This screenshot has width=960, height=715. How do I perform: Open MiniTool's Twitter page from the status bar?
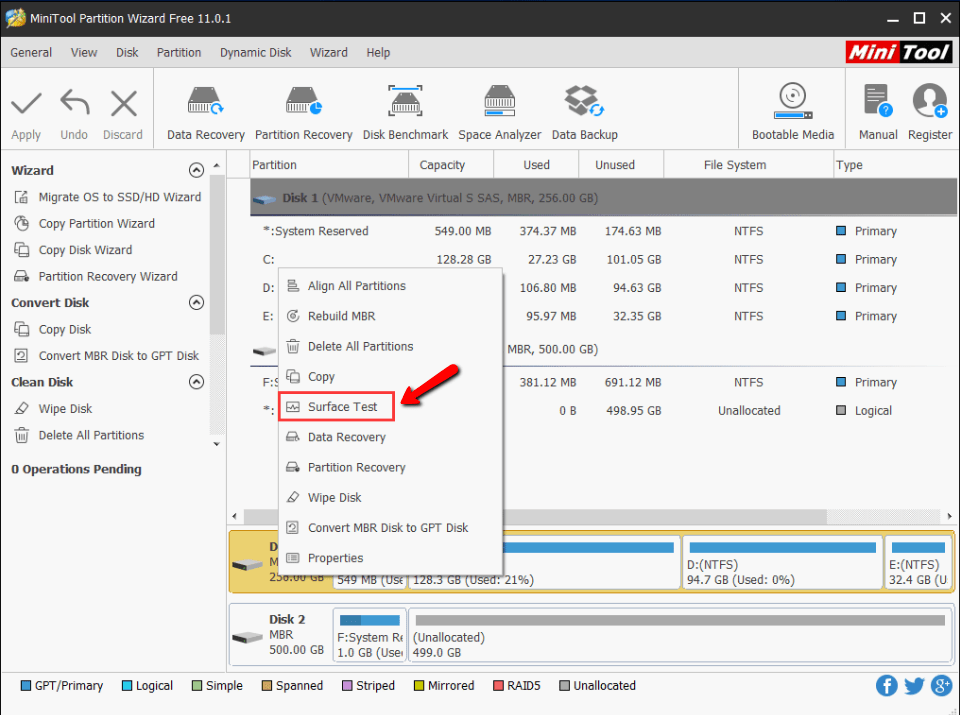tap(914, 686)
